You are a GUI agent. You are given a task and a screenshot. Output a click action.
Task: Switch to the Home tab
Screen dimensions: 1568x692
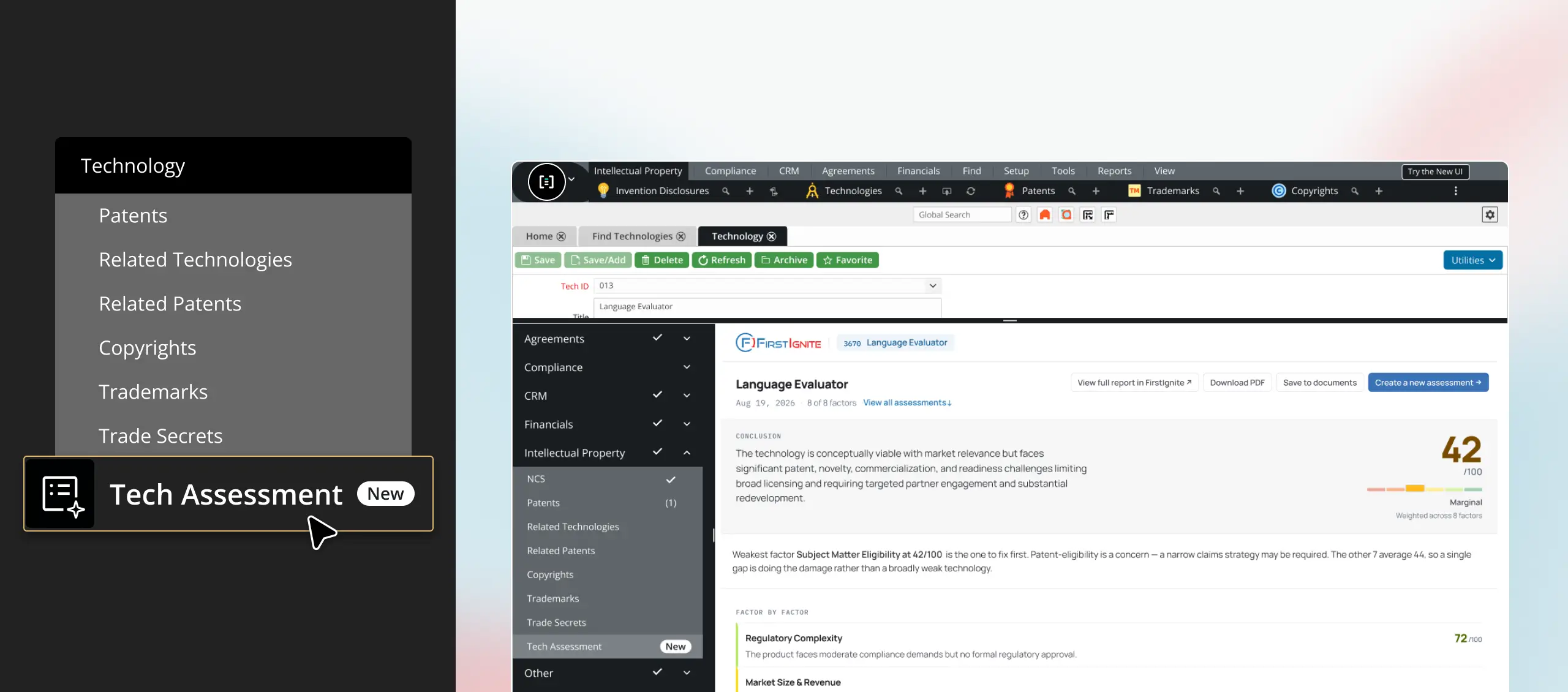pyautogui.click(x=539, y=236)
